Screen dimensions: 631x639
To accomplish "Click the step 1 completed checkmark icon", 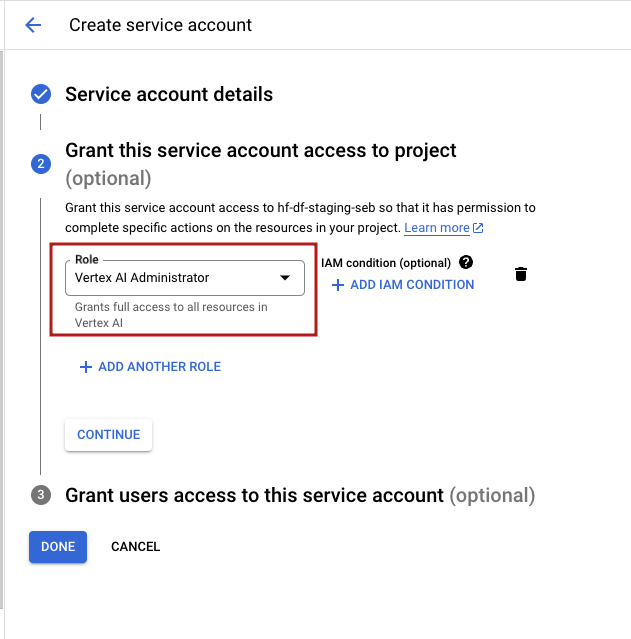I will (x=41, y=95).
